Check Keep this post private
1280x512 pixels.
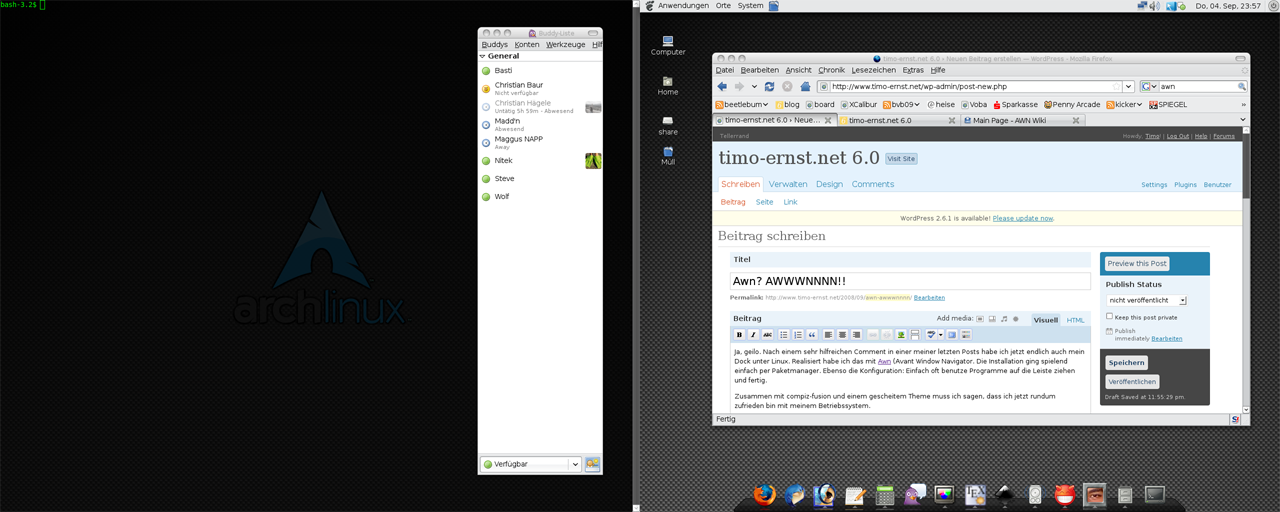coord(1109,317)
